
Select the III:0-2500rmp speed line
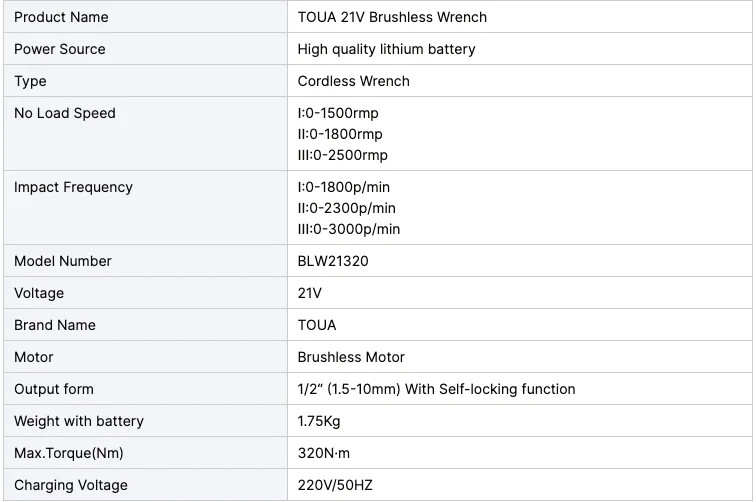tap(342, 155)
